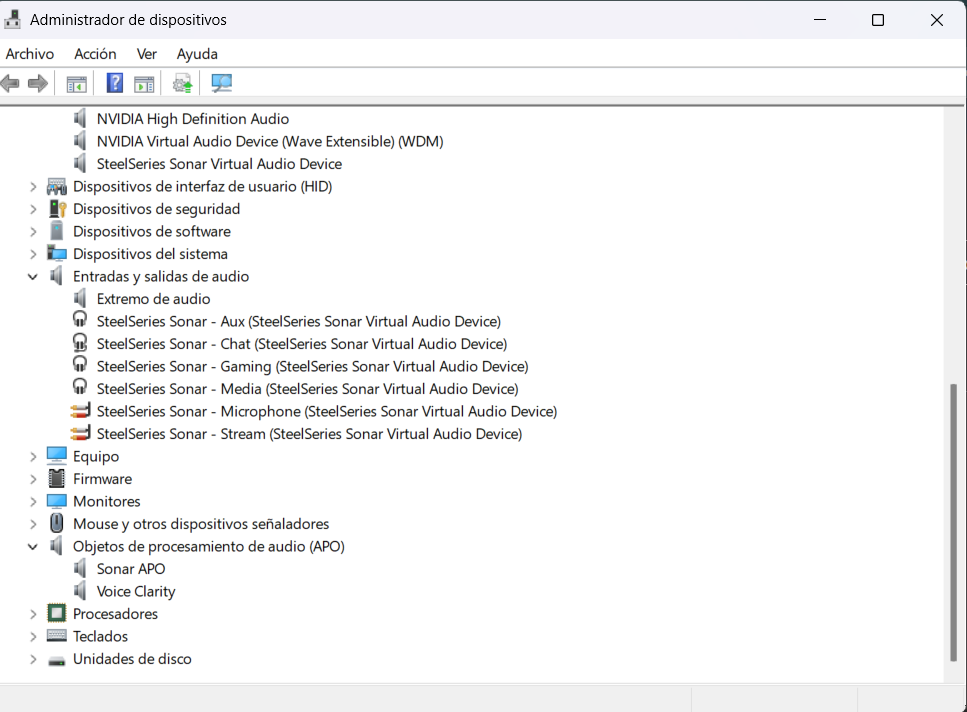Click the mouse icon of Mouse y otros dispositivos

tap(57, 523)
